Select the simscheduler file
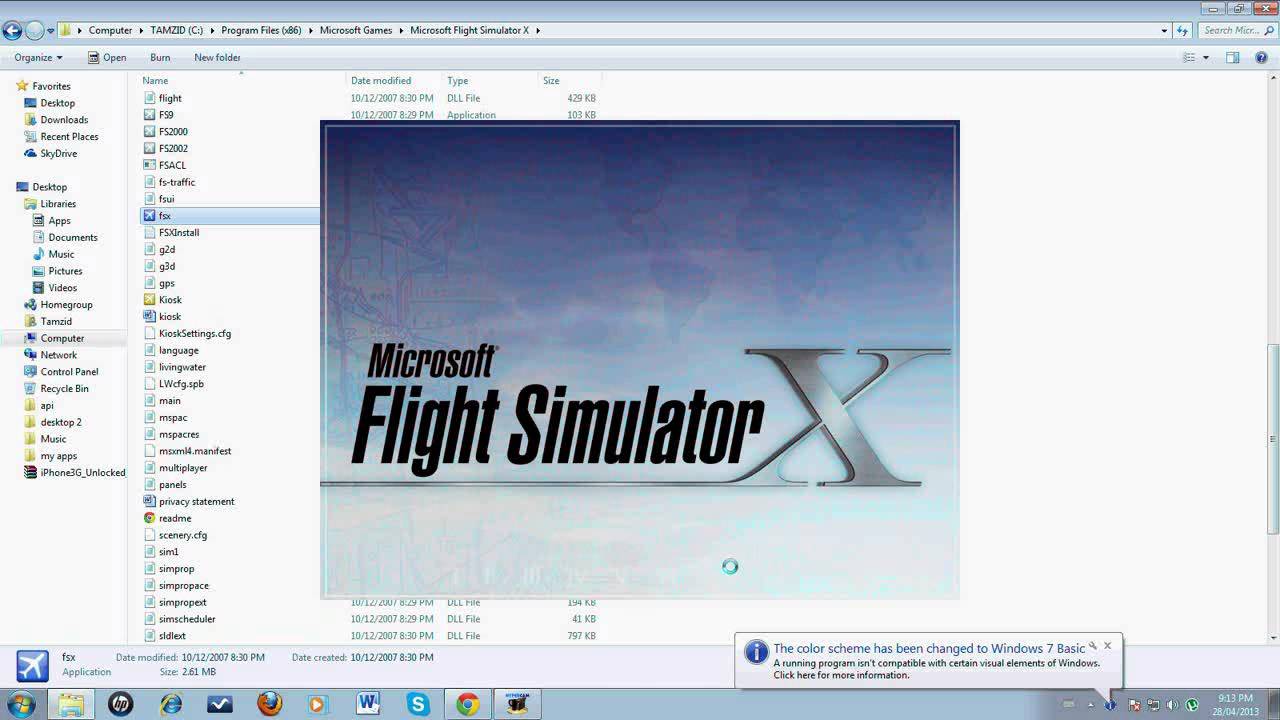Screen dimensions: 1280x720 click(187, 619)
